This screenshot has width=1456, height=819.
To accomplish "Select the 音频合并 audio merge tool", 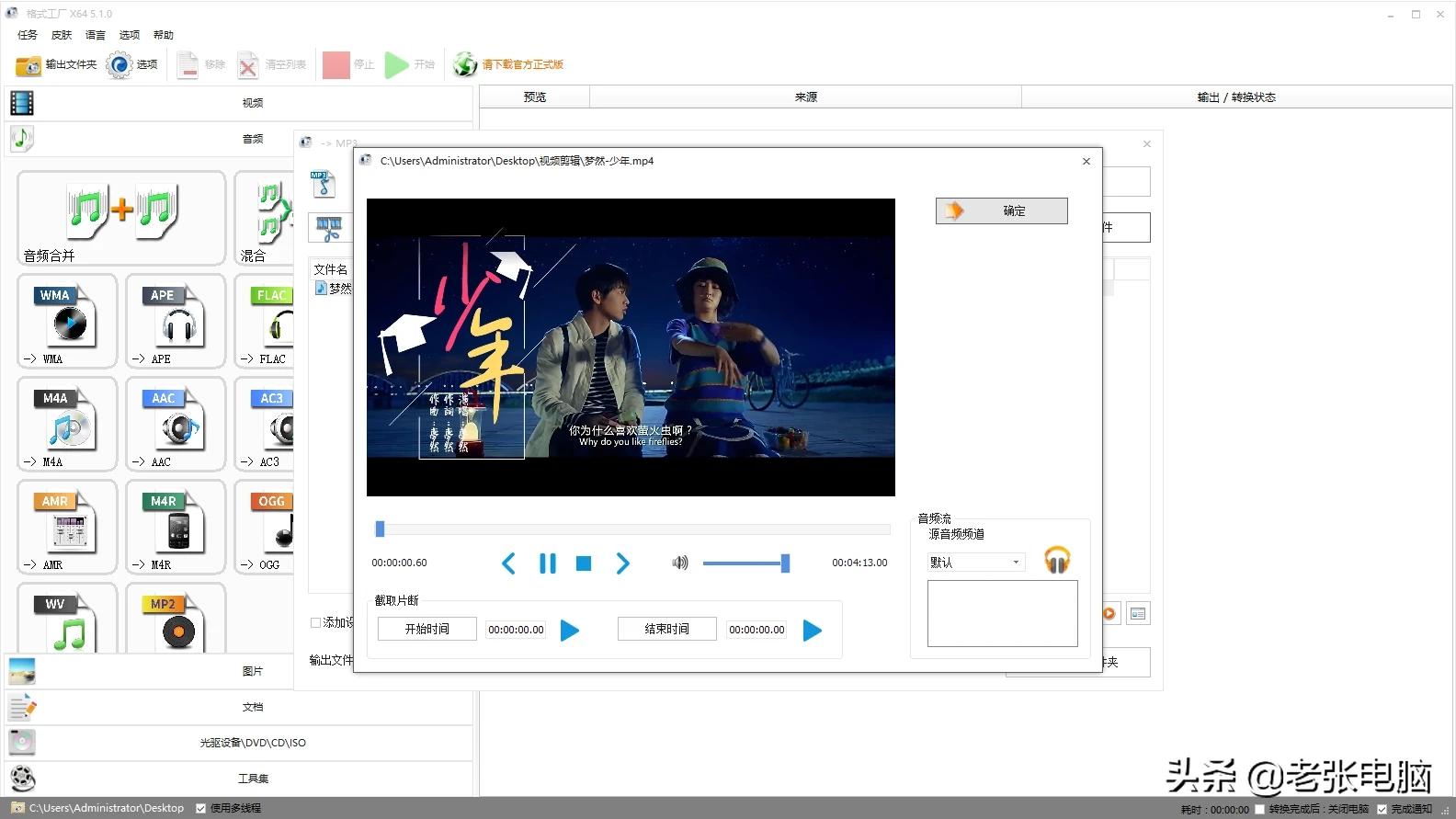I will point(121,219).
